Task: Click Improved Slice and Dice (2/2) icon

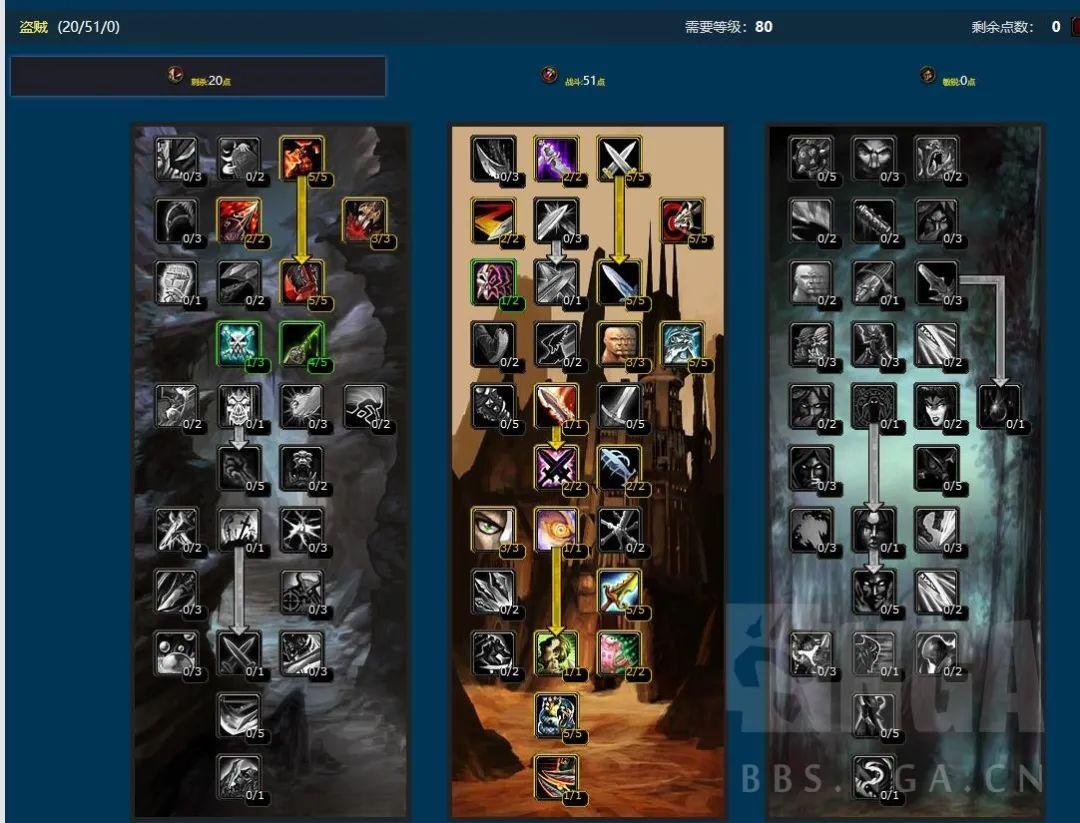Action: coord(493,220)
